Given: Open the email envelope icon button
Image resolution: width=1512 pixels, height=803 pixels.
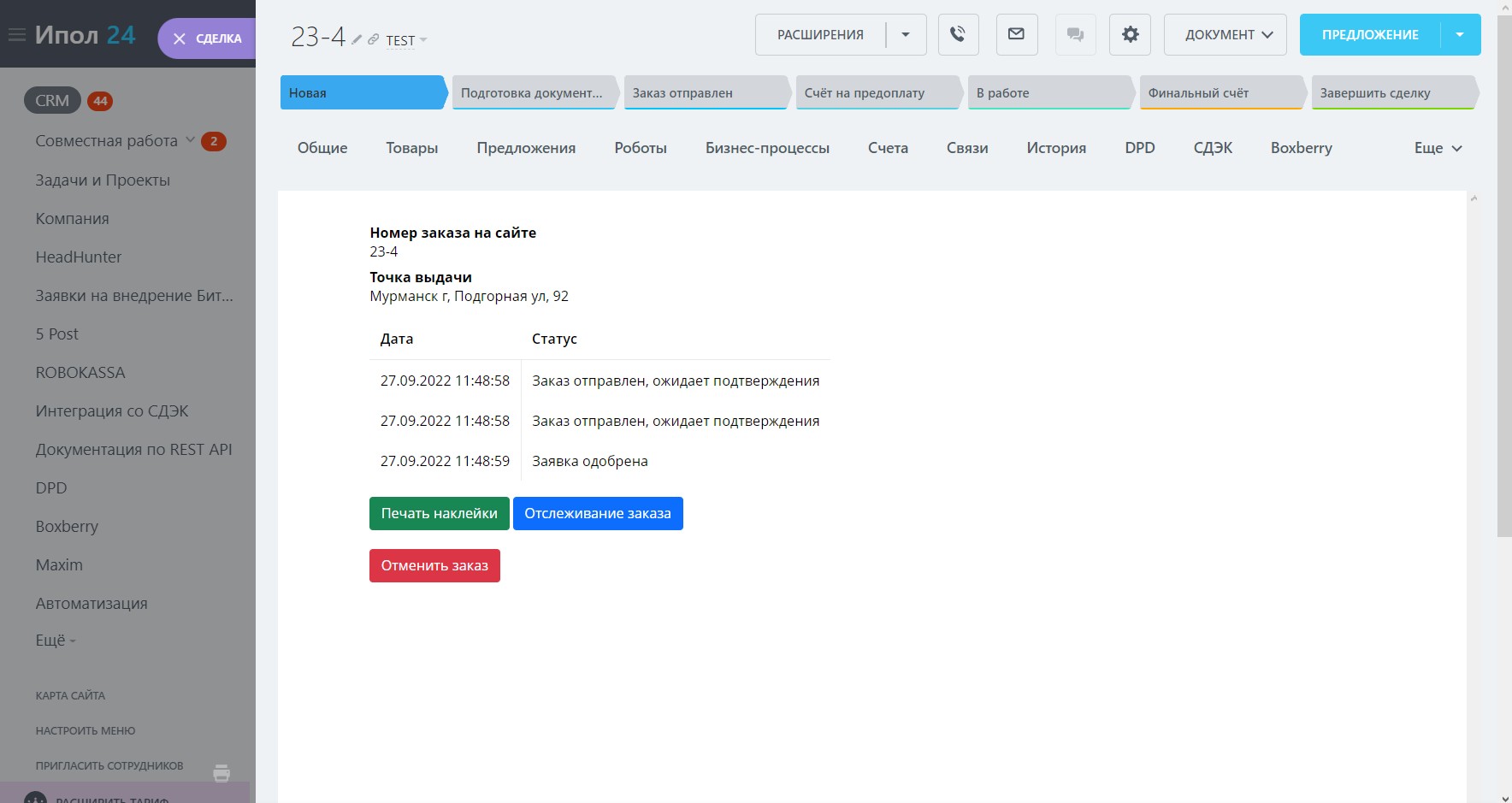Looking at the screenshot, I should (1016, 35).
